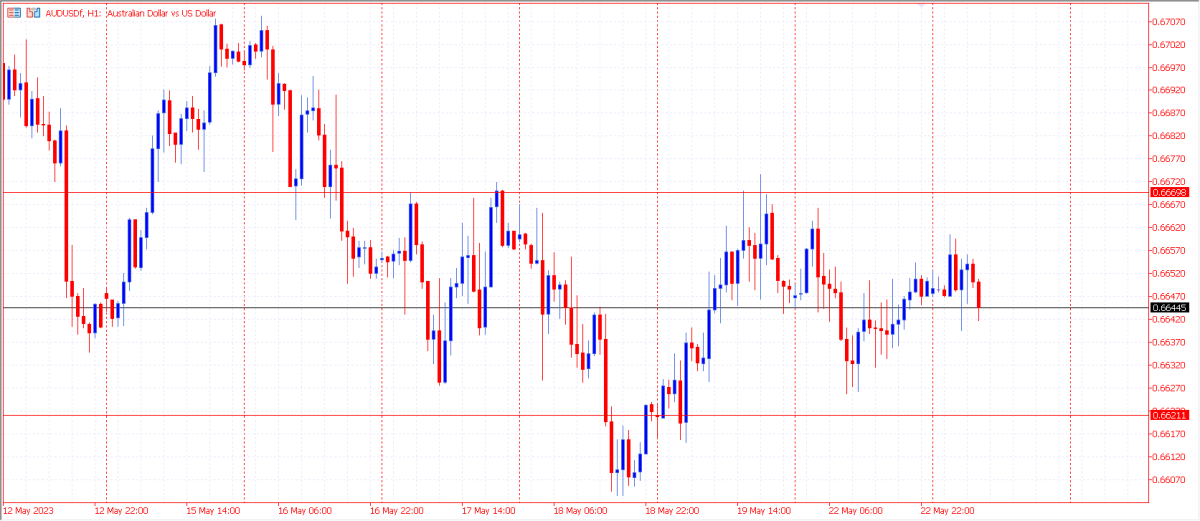Click the 0.66570 price scale value
The width and height of the screenshot is (1200, 521).
coord(1170,251)
